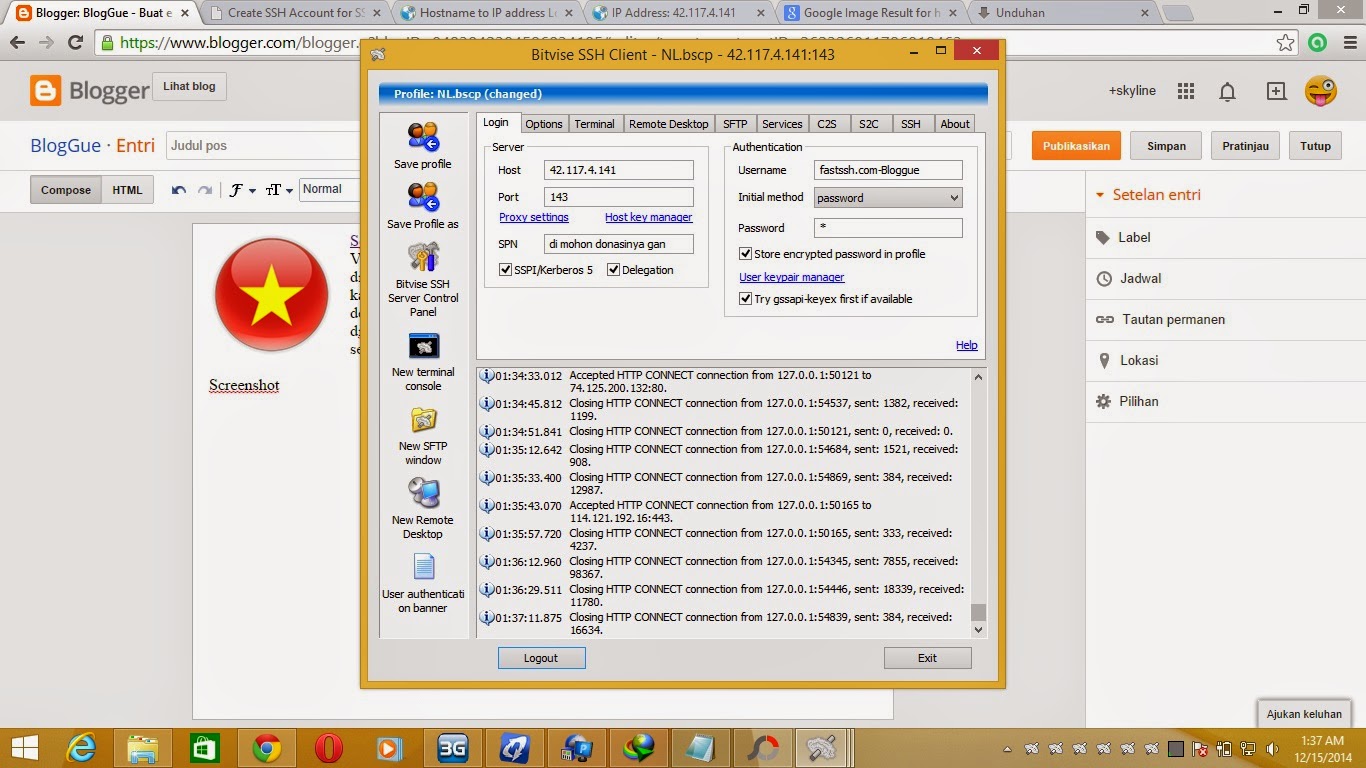Open the User keypair manager link
The width and height of the screenshot is (1366, 768).
[x=792, y=277]
